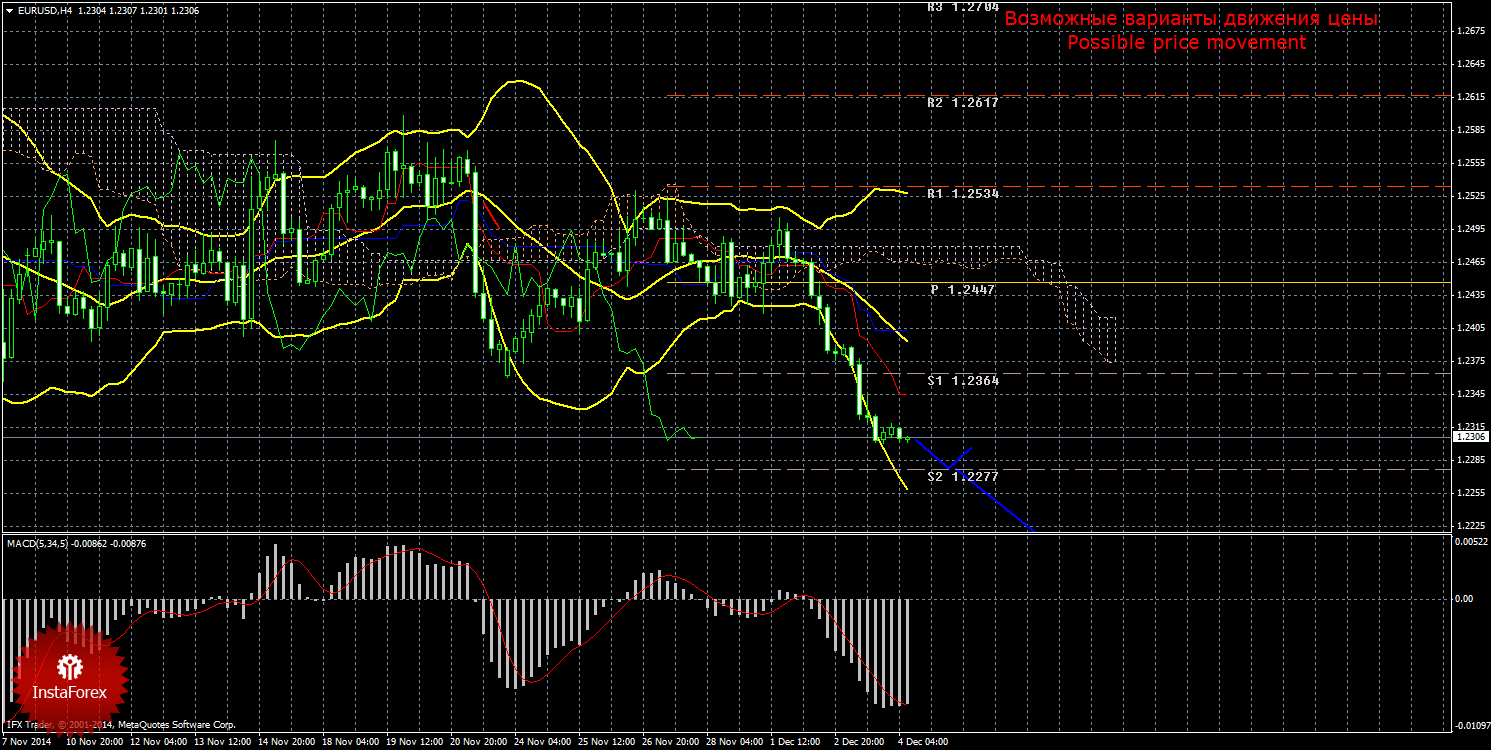
Task: Select the P 1.2447 pivot label
Action: [962, 289]
